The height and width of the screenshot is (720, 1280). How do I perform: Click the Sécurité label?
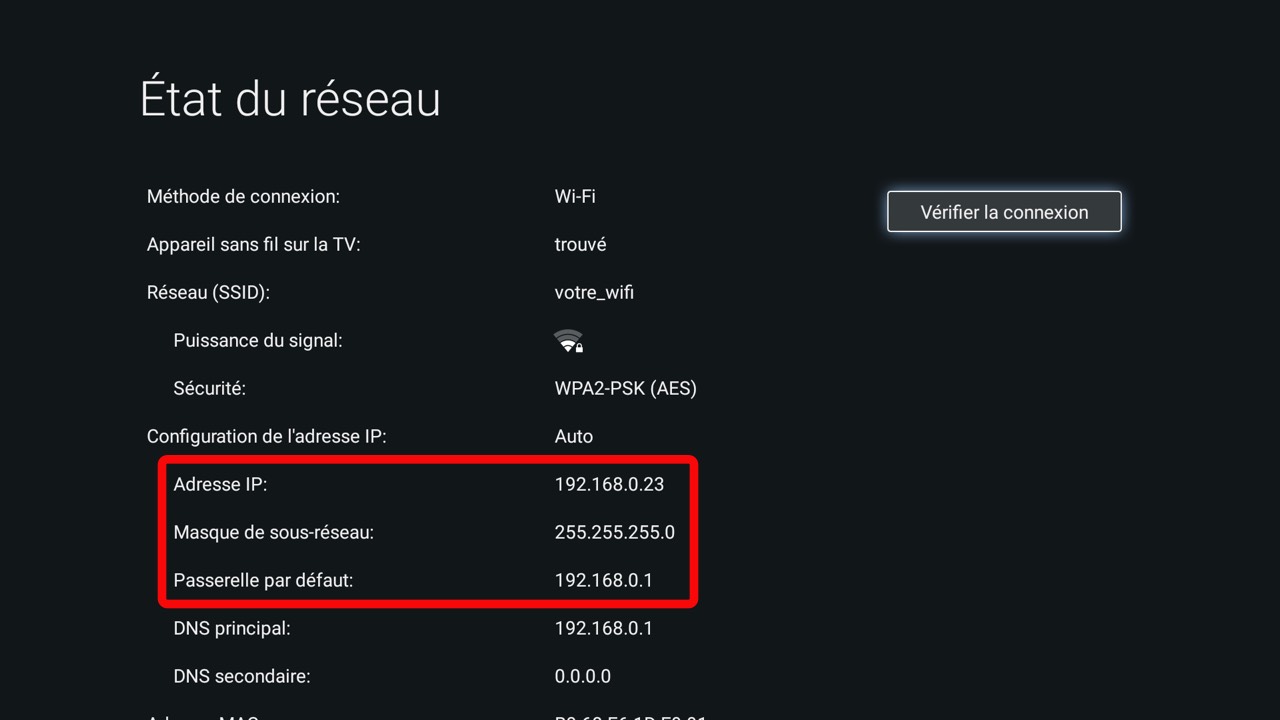(x=210, y=389)
